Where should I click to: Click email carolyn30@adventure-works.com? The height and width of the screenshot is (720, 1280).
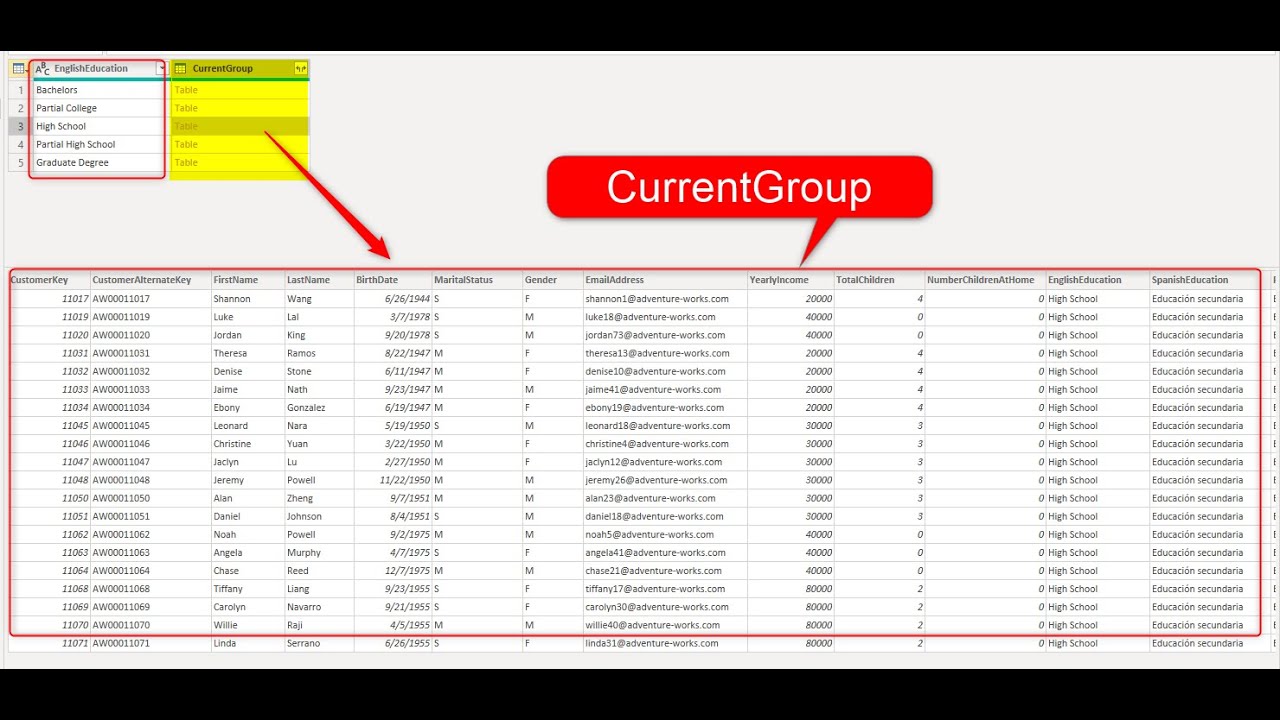pos(657,607)
